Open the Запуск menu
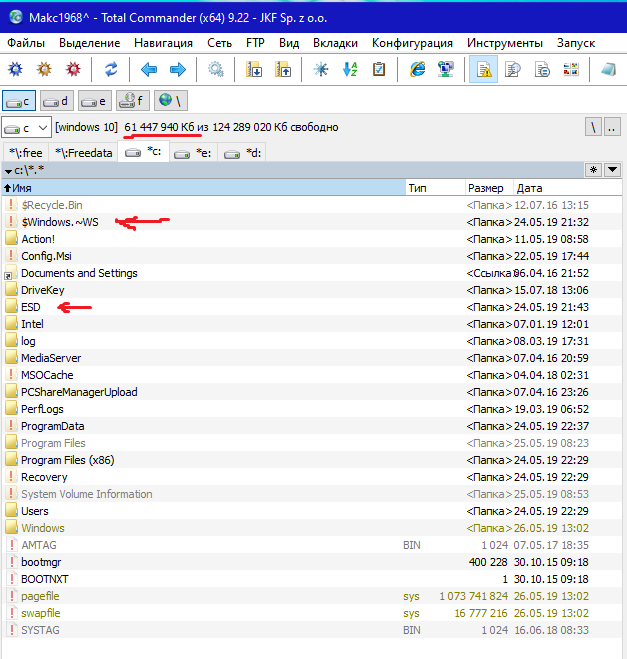The height and width of the screenshot is (659, 627). tap(576, 43)
